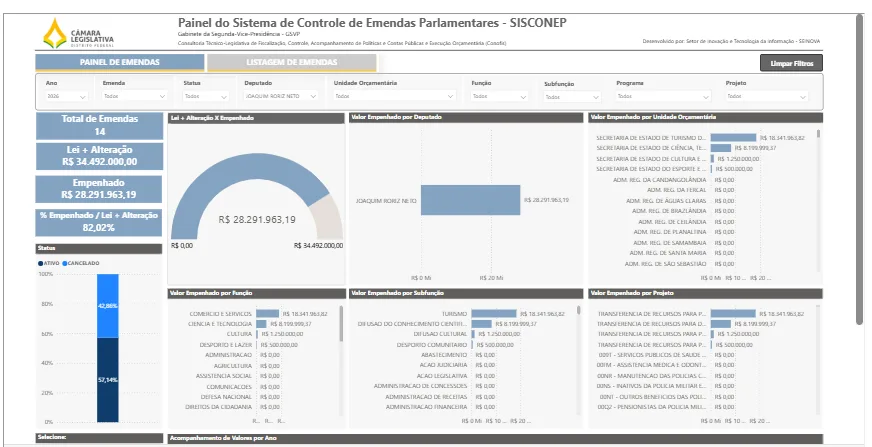872x447 pixels.
Task: Click the cancelado 42,86% bar segment
Action: (x=108, y=306)
